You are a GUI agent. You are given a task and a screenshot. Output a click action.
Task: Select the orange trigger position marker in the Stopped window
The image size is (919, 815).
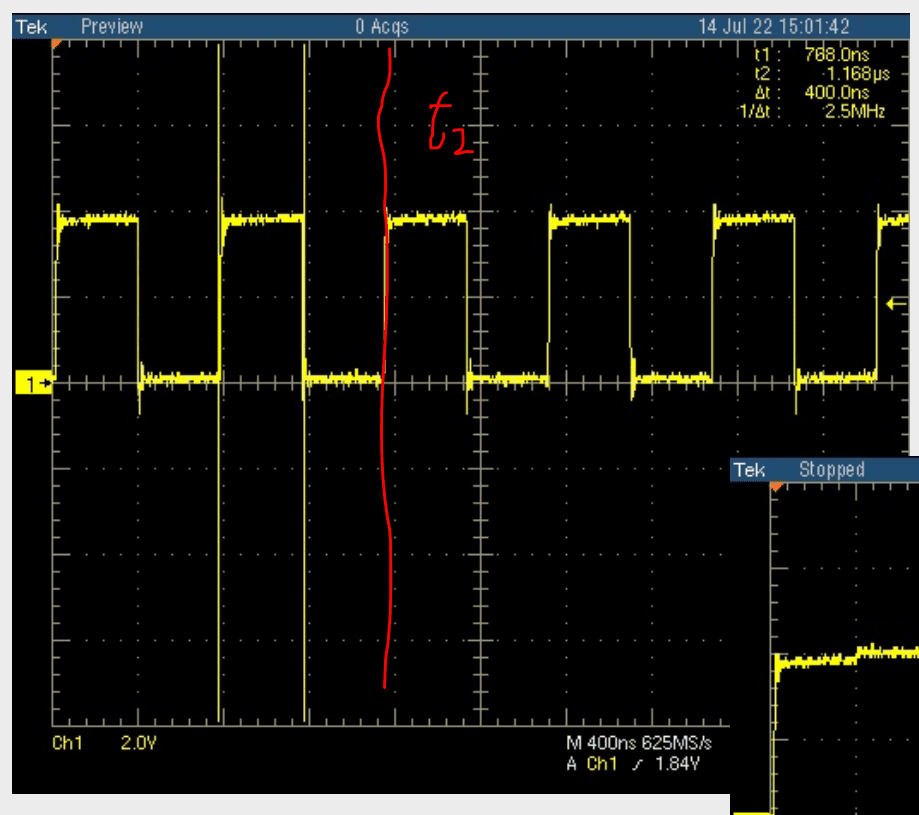[x=776, y=487]
